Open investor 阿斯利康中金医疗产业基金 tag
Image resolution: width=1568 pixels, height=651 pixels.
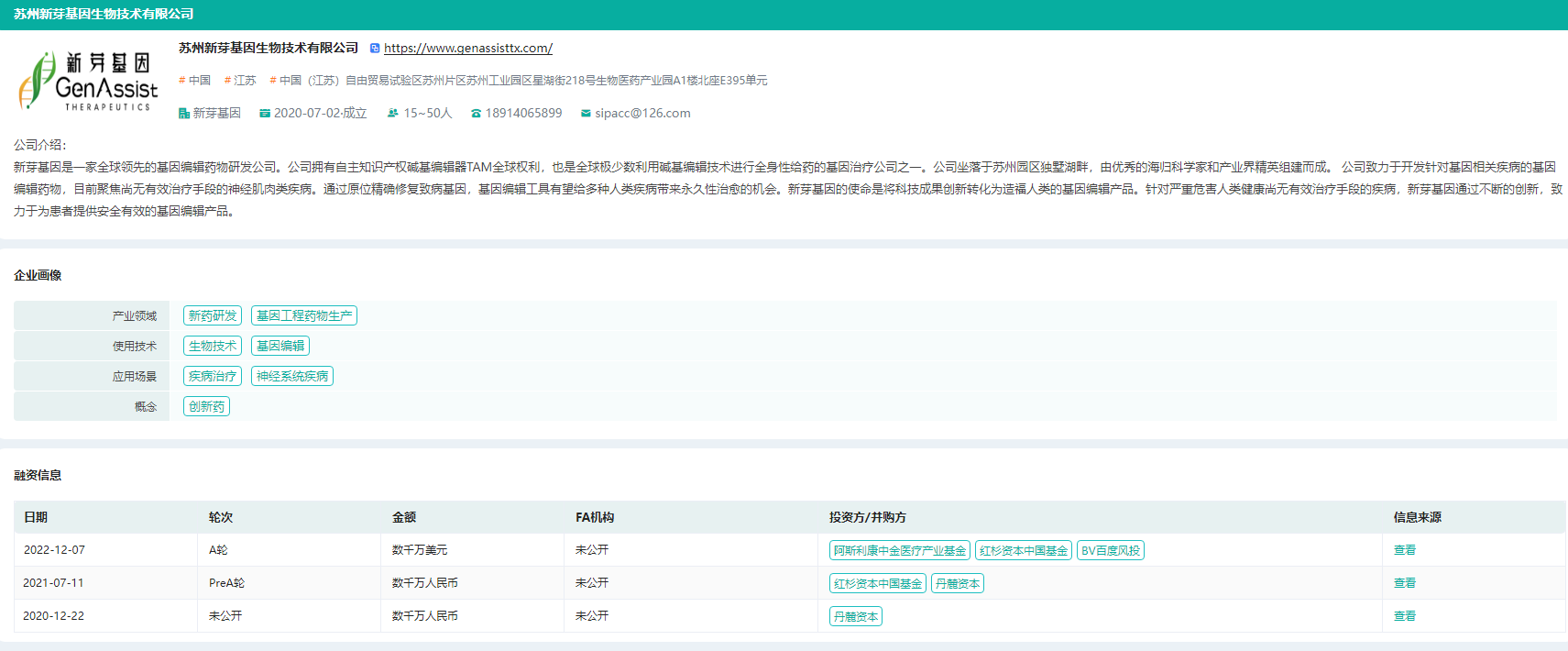tap(899, 551)
